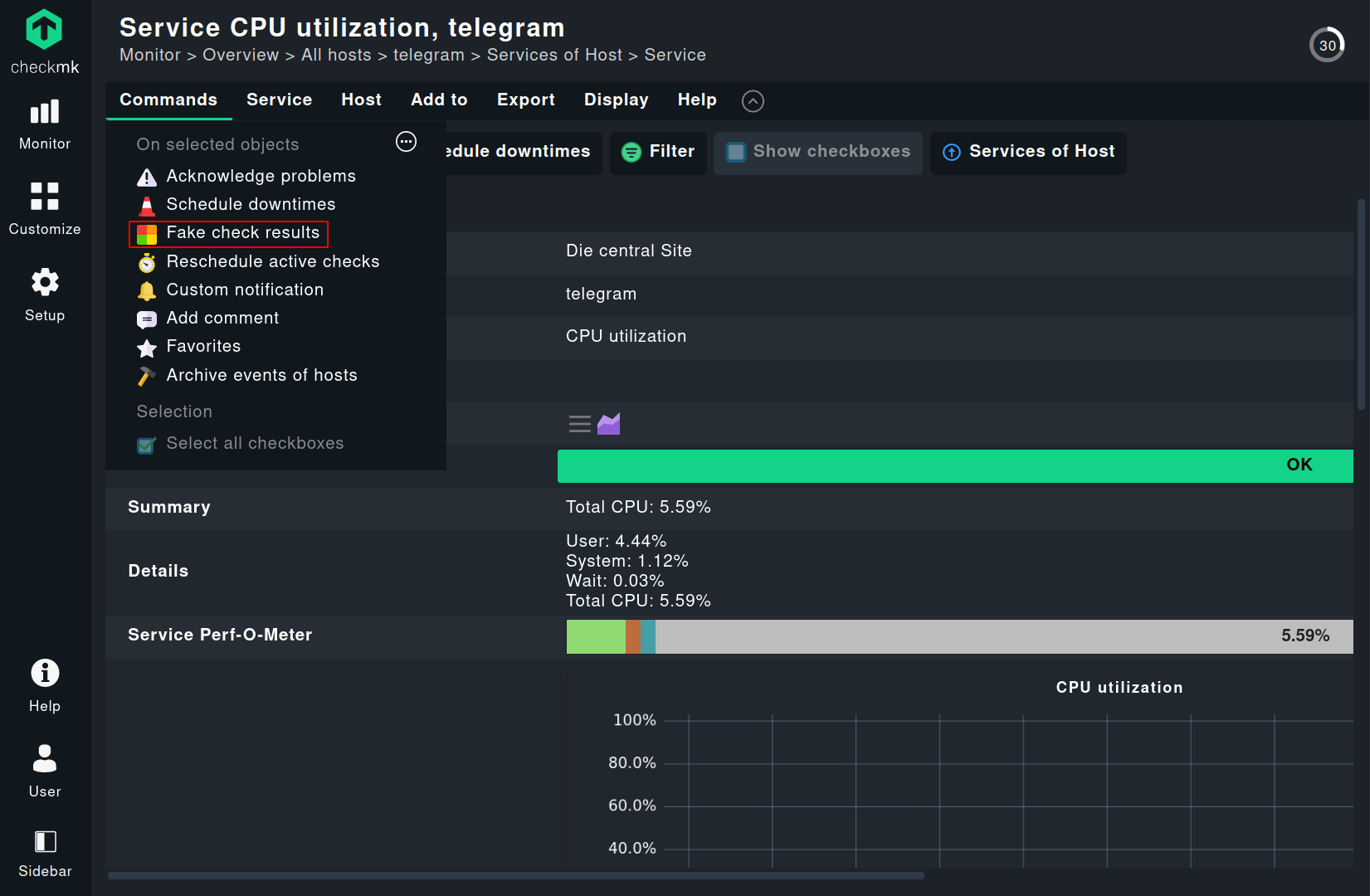Click the CPU utilization graph title
Viewport: 1370px width, 896px height.
coord(1119,689)
